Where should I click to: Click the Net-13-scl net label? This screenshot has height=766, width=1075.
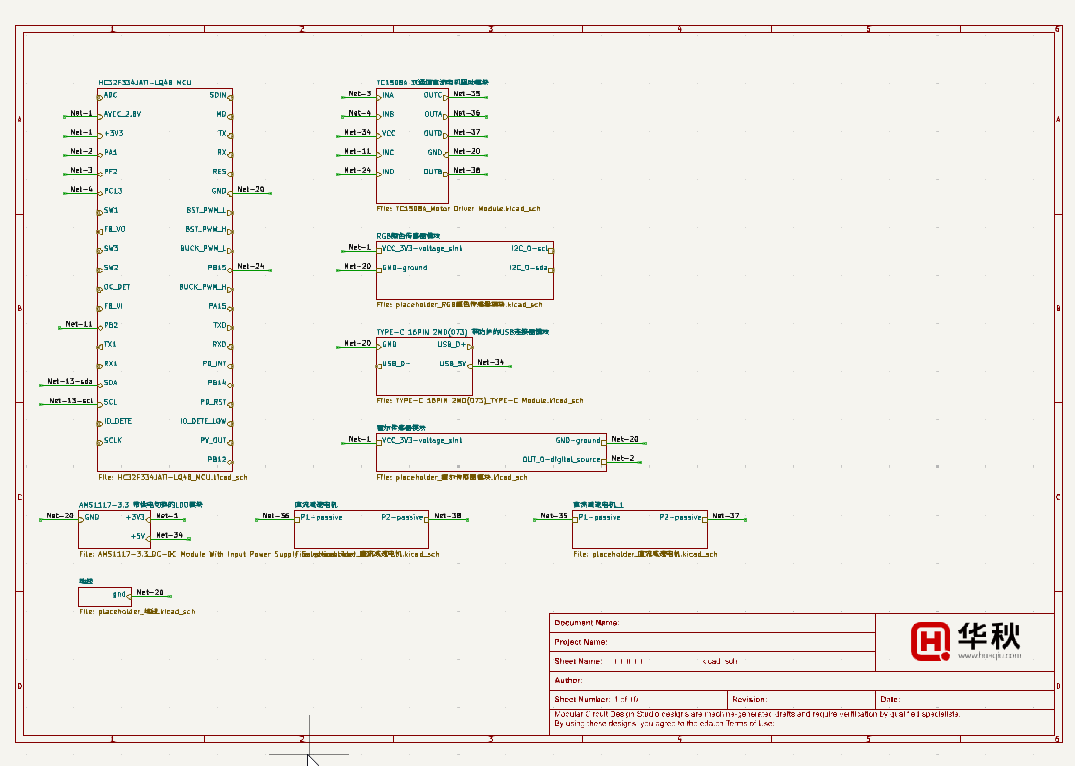coord(71,400)
